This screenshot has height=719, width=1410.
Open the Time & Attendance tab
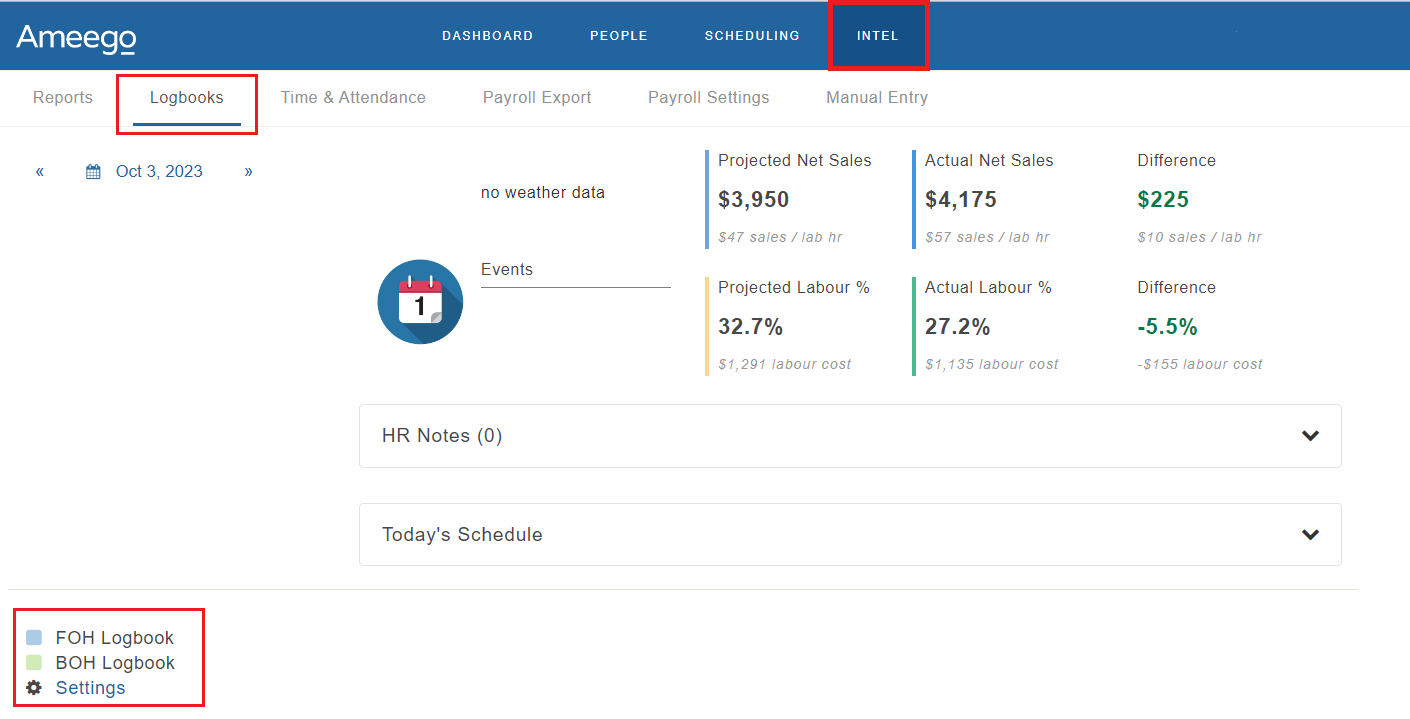pyautogui.click(x=353, y=97)
